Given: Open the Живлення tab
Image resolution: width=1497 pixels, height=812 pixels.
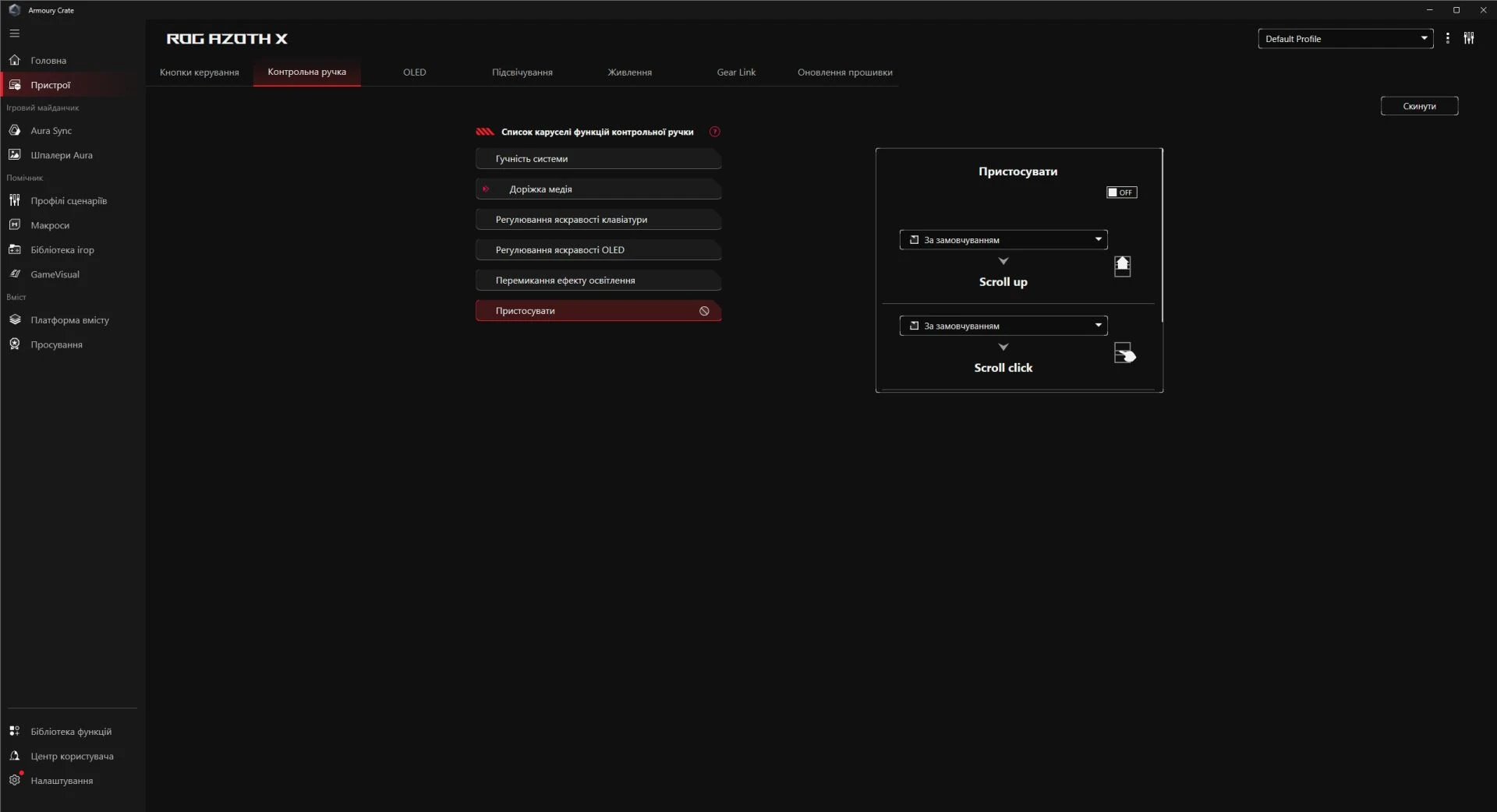Looking at the screenshot, I should pyautogui.click(x=630, y=72).
